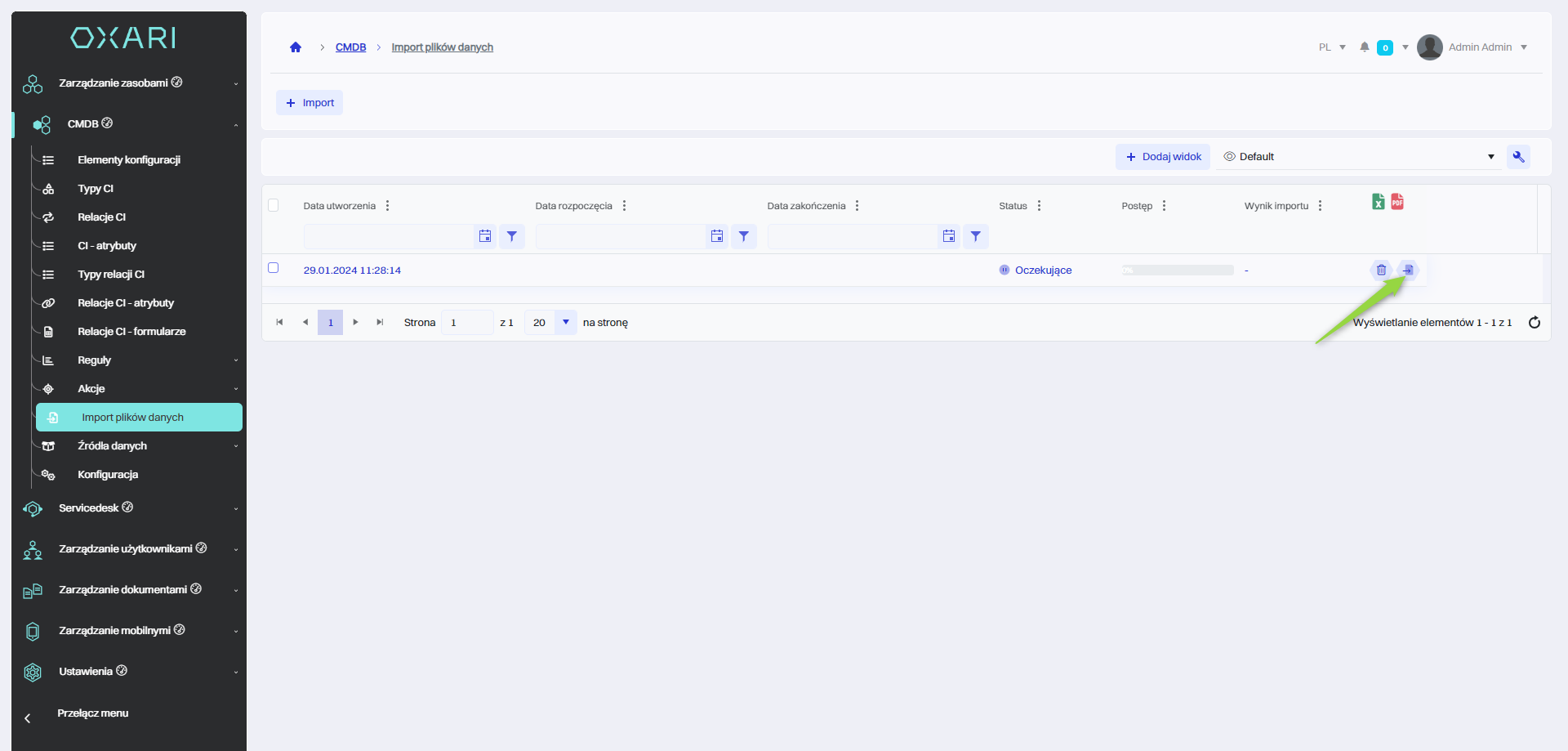This screenshot has height=751, width=1568.
Task: Click the Dodaj widok button
Action: tap(1163, 157)
